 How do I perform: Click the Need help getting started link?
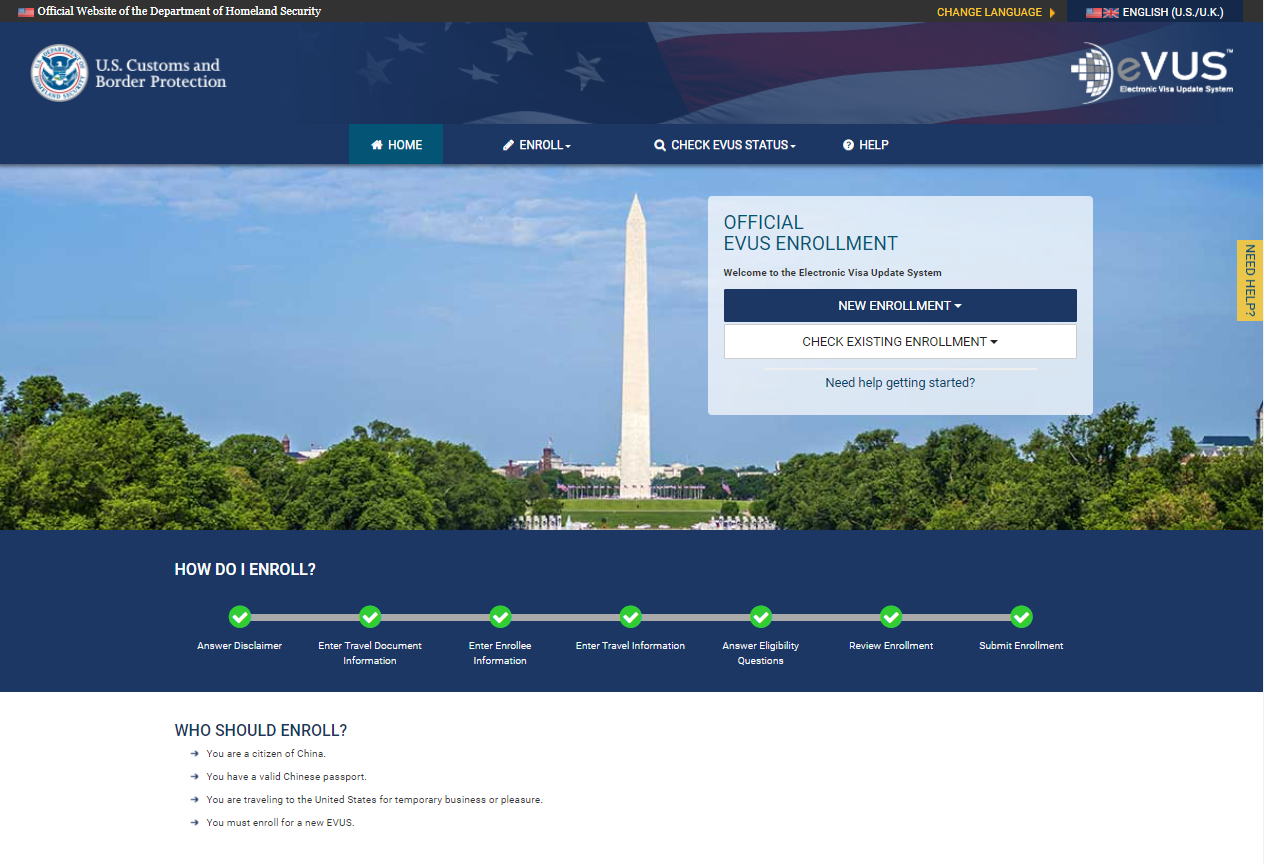click(x=900, y=383)
